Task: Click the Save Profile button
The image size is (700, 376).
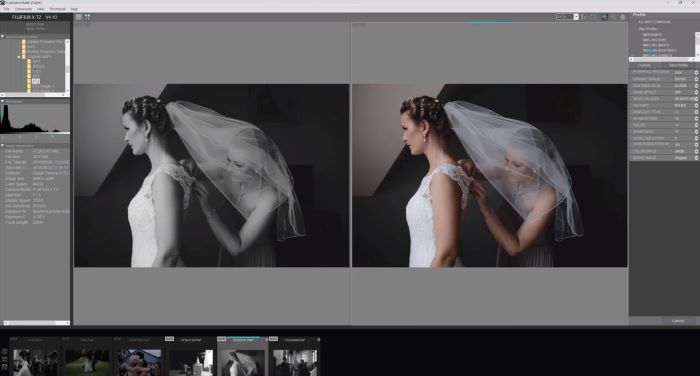Action: coord(678,65)
